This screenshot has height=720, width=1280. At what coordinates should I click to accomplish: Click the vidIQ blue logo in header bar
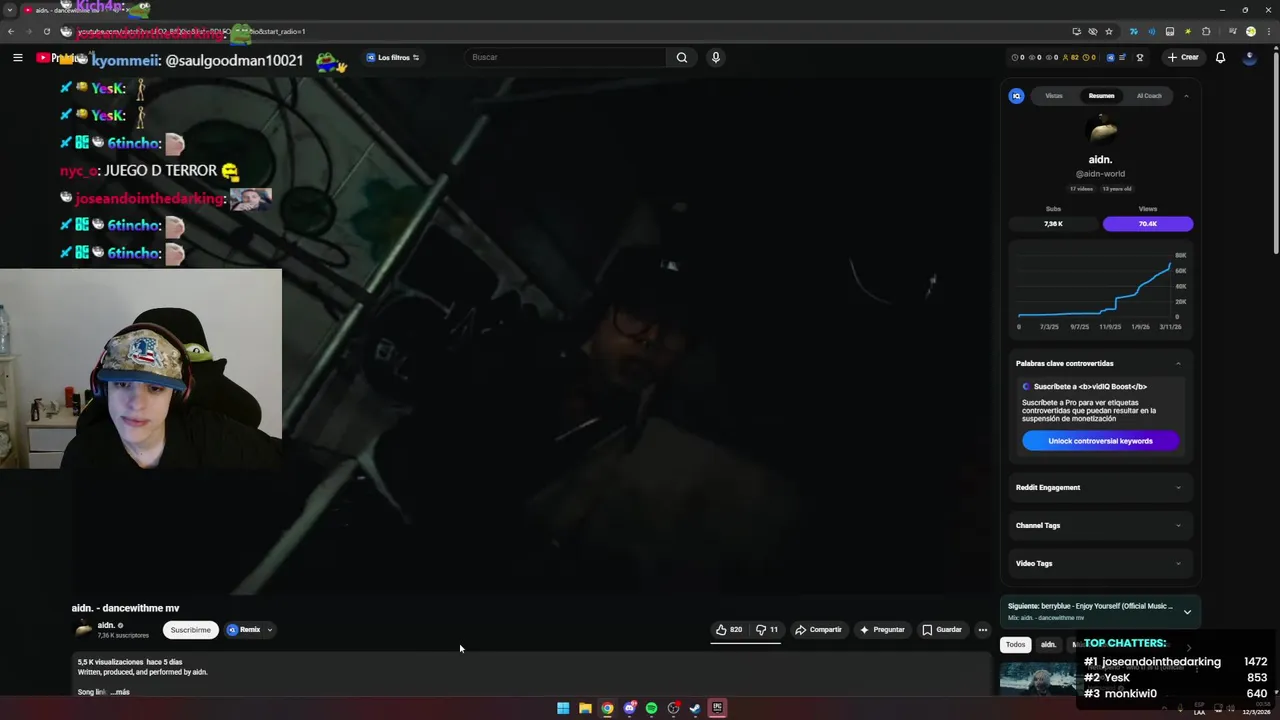pos(1110,57)
